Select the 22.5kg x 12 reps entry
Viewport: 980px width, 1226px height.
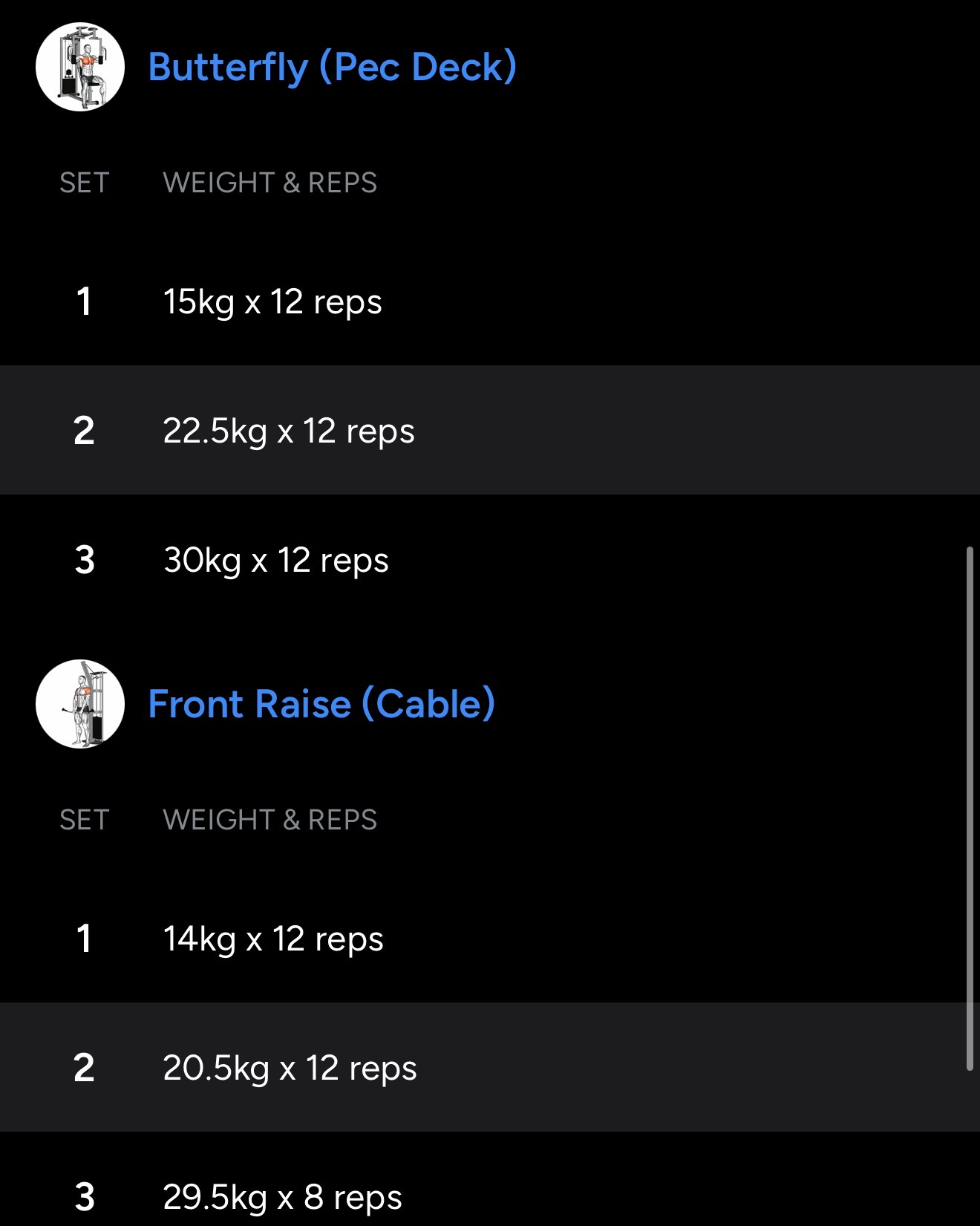coord(289,431)
